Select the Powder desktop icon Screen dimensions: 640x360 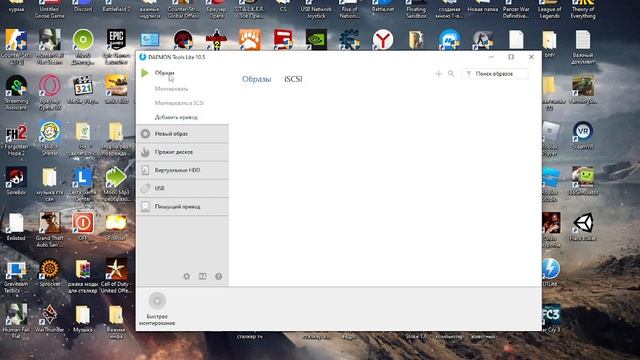116,227
